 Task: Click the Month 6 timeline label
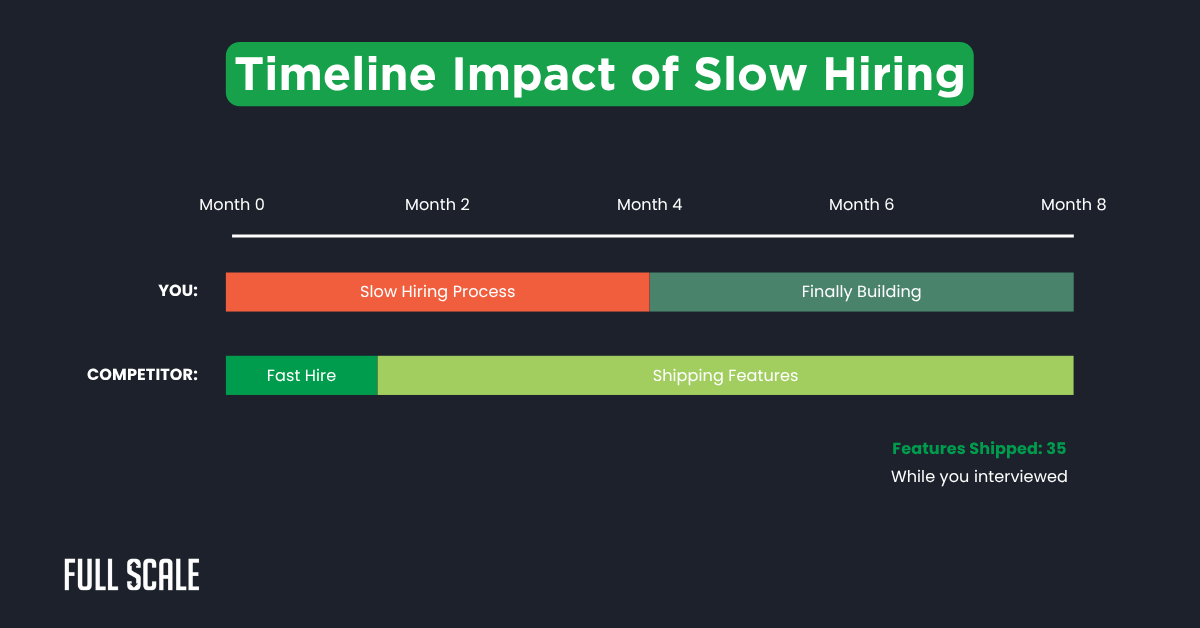click(861, 204)
